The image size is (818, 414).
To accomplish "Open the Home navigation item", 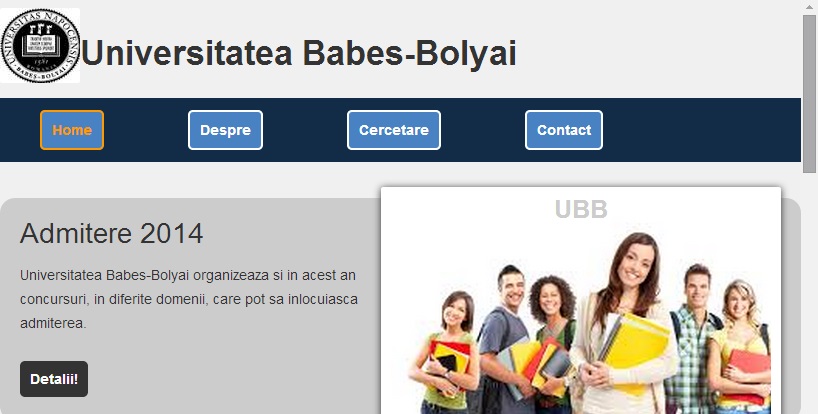I will tap(72, 130).
